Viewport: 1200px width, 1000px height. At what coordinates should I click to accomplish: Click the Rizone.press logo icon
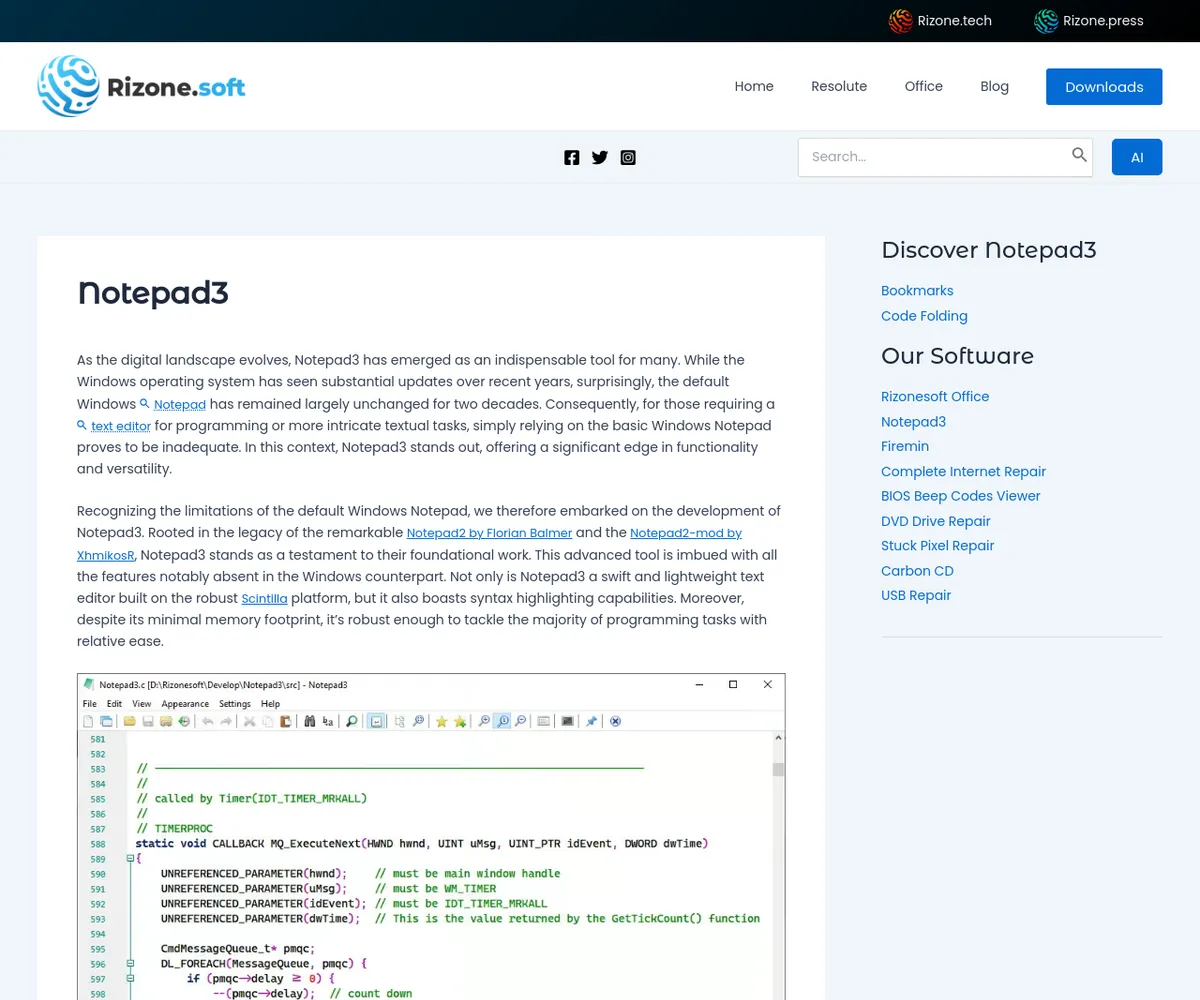click(1046, 21)
